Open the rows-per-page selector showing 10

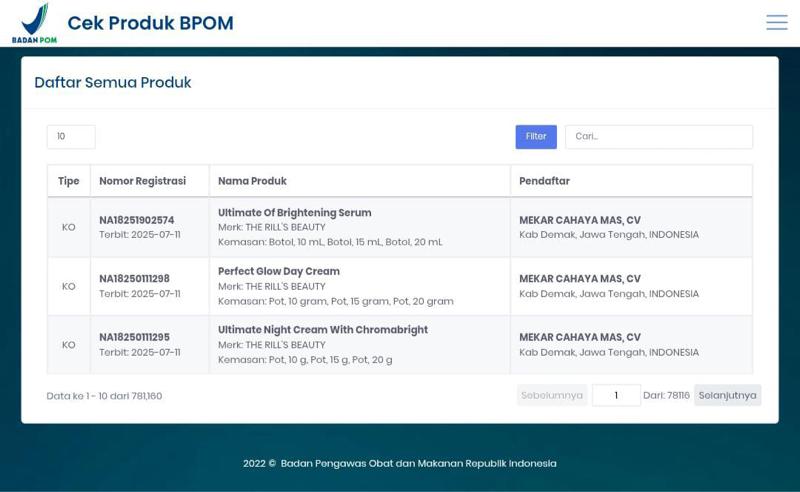pos(70,137)
